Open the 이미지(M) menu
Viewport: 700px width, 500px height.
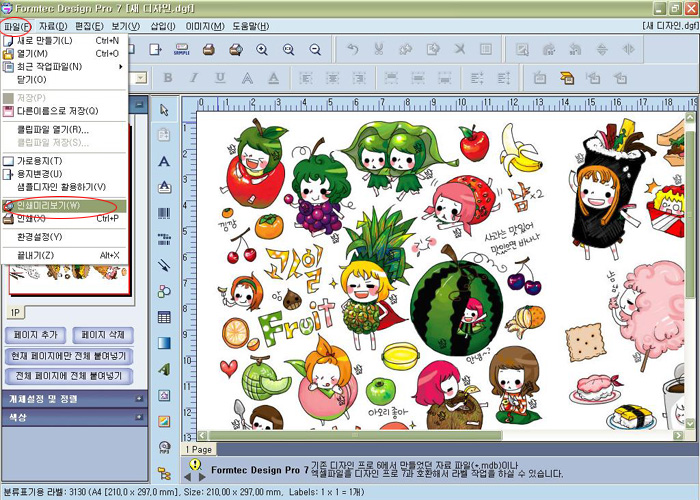point(205,26)
